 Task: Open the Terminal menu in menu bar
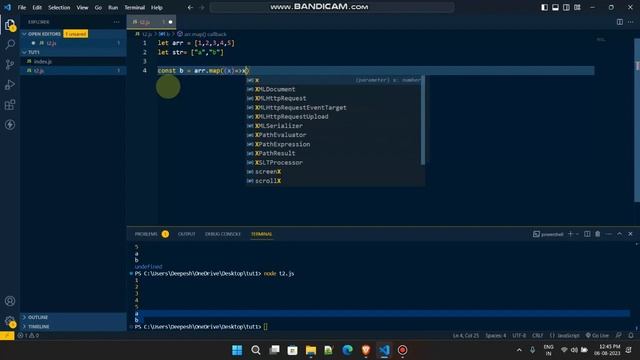(x=135, y=7)
